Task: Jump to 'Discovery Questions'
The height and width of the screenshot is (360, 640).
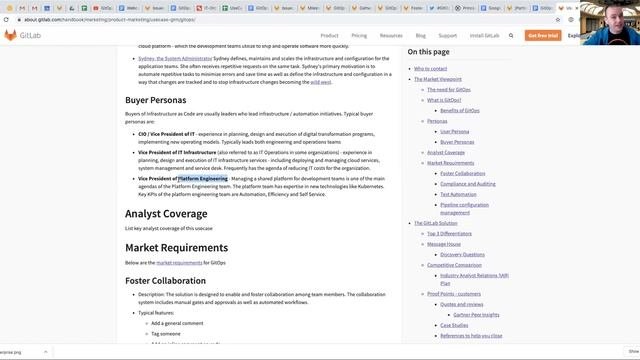Action: coord(462,255)
